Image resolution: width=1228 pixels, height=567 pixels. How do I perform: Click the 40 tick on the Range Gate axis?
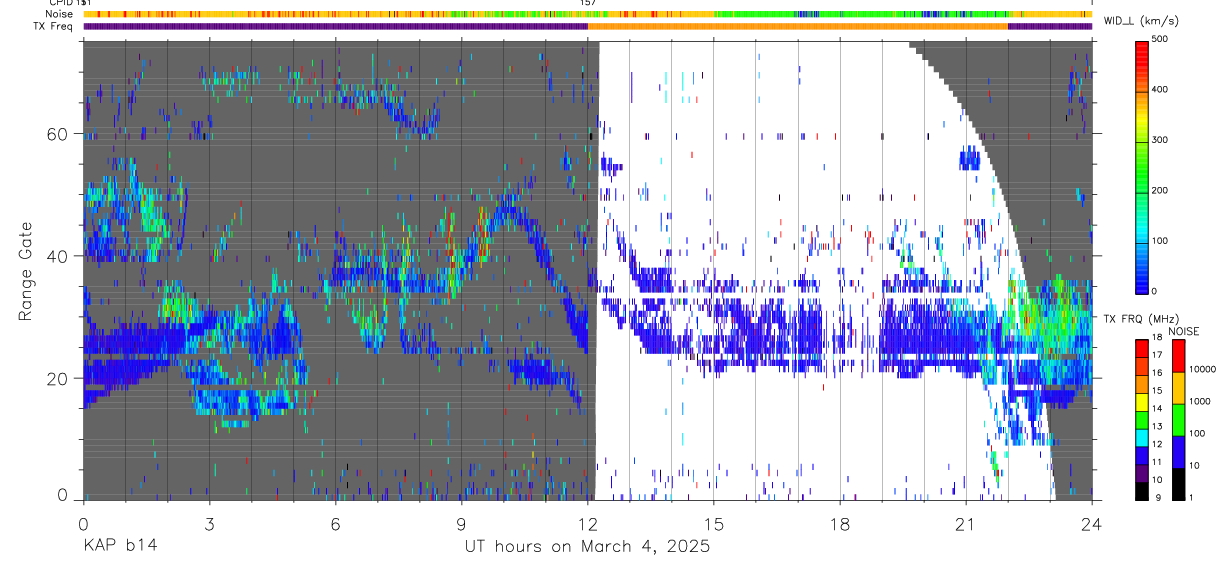tap(59, 256)
